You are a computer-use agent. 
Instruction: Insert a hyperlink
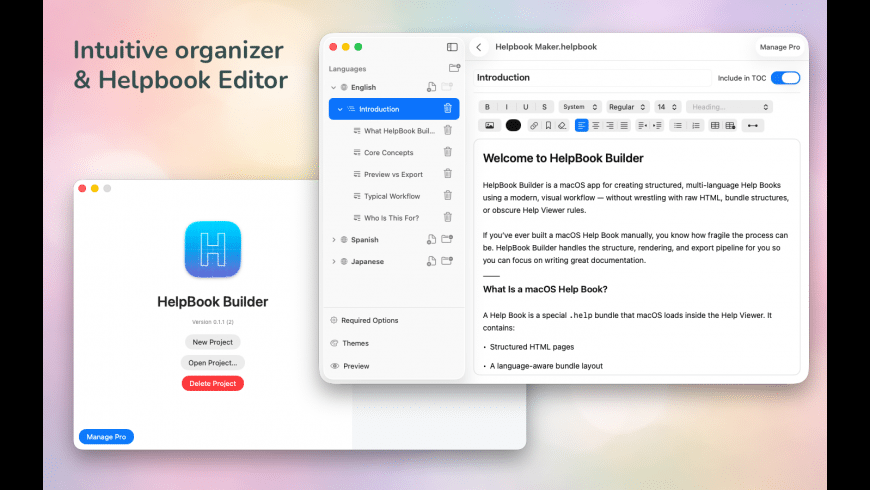click(533, 125)
